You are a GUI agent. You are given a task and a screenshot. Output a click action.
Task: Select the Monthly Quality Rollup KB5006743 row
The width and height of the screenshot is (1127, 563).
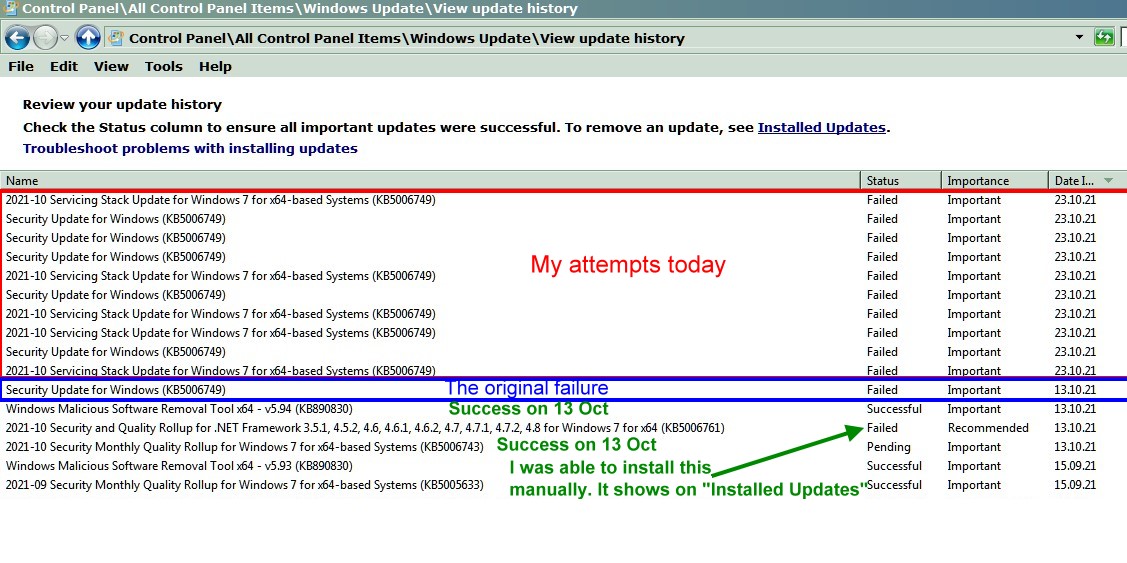[x=564, y=447]
